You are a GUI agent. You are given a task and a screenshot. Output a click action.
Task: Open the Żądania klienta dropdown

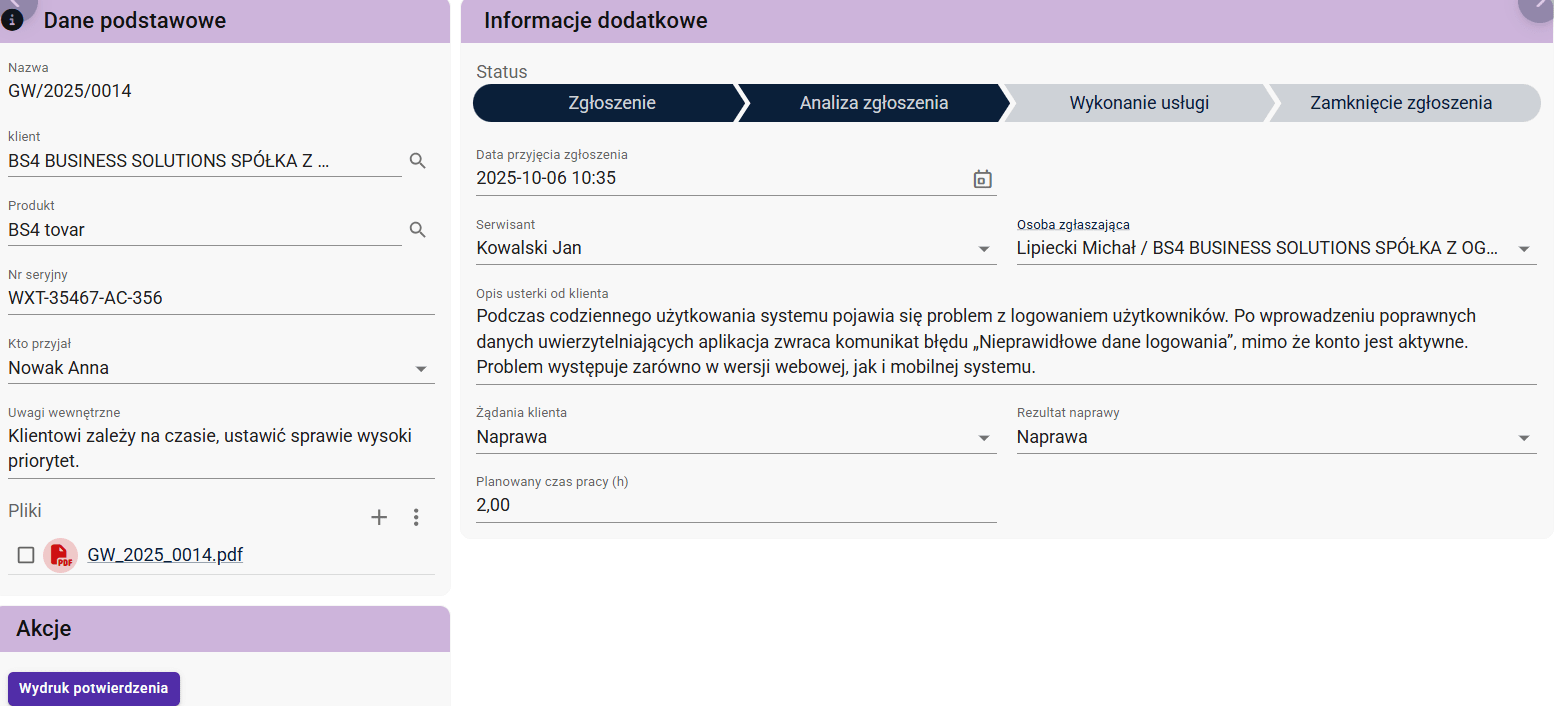tap(984, 438)
